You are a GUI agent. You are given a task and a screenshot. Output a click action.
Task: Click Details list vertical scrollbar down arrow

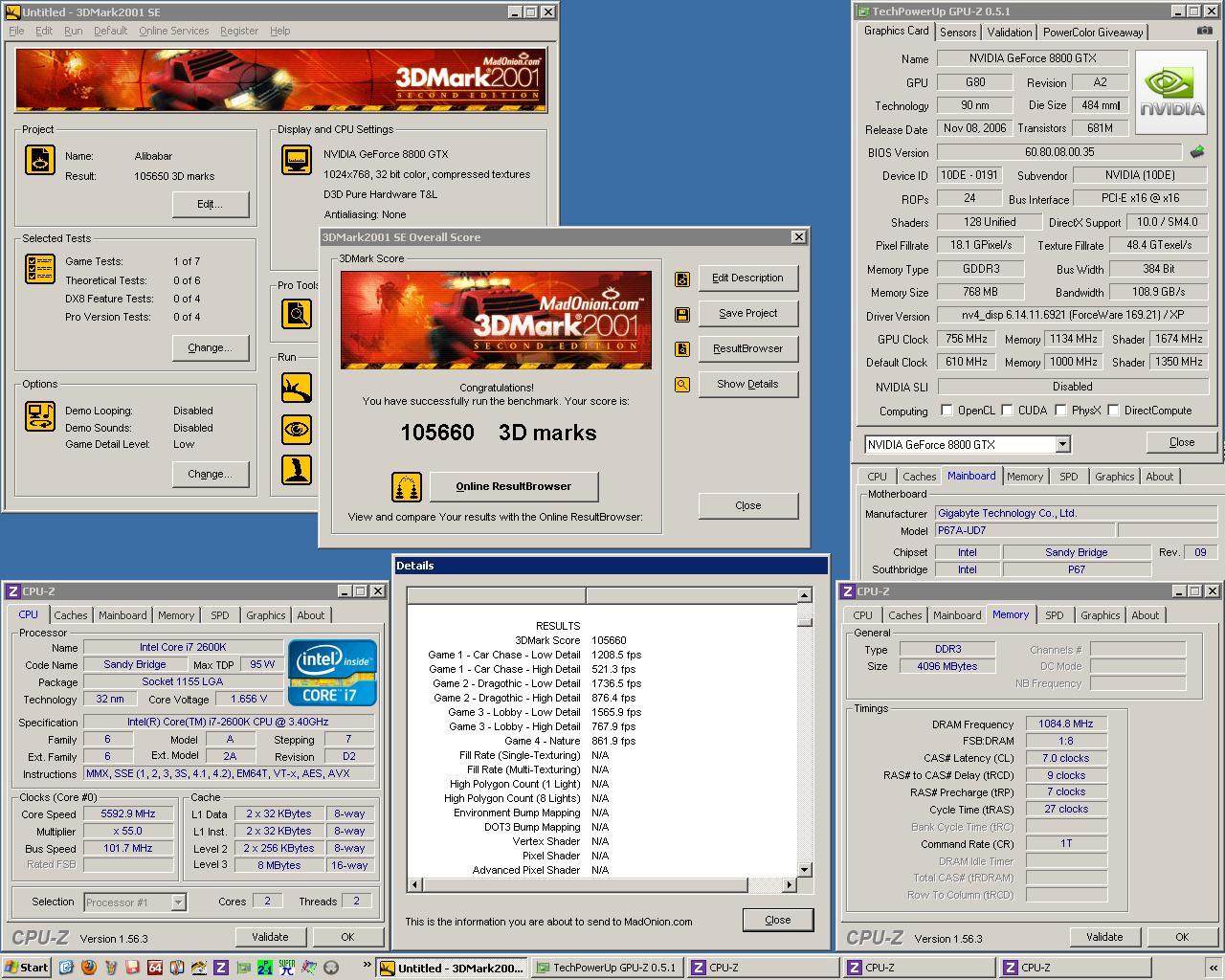click(804, 870)
